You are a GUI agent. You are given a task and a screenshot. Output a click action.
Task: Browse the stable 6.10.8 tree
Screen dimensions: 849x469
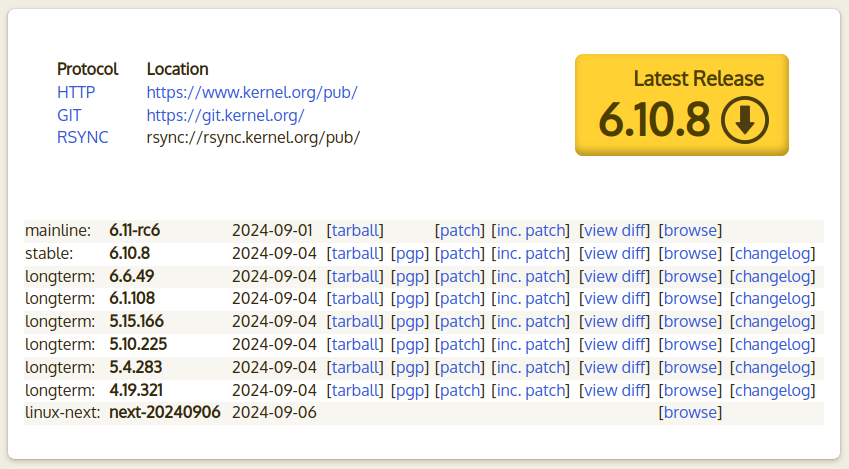pyautogui.click(x=690, y=253)
